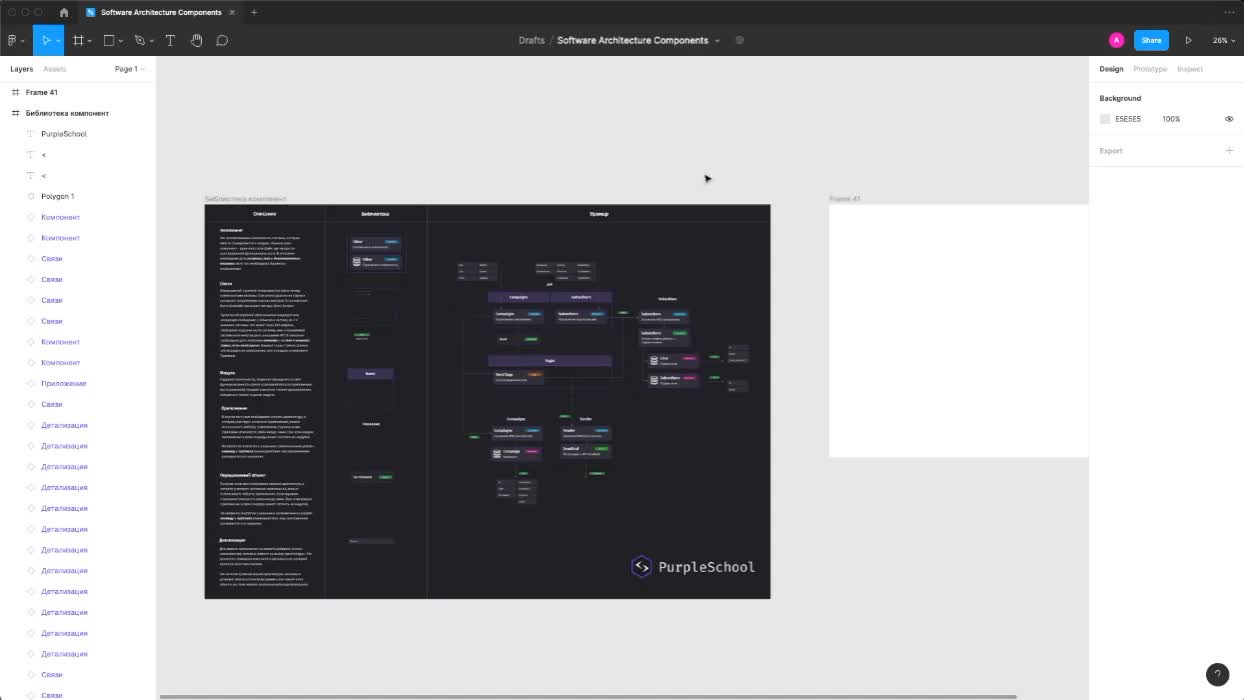Switch to the Assets tab
The width and height of the screenshot is (1244, 700).
(55, 69)
